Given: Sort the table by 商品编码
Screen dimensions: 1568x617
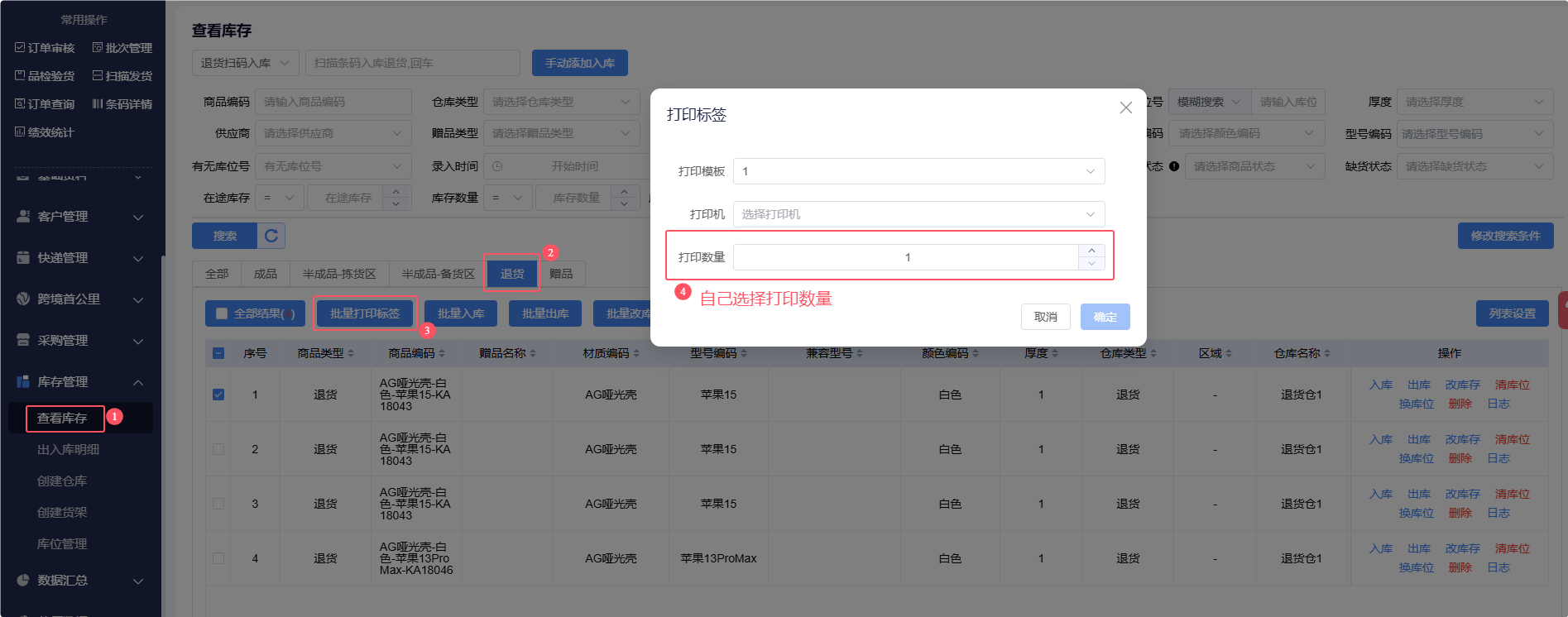Looking at the screenshot, I should [442, 354].
